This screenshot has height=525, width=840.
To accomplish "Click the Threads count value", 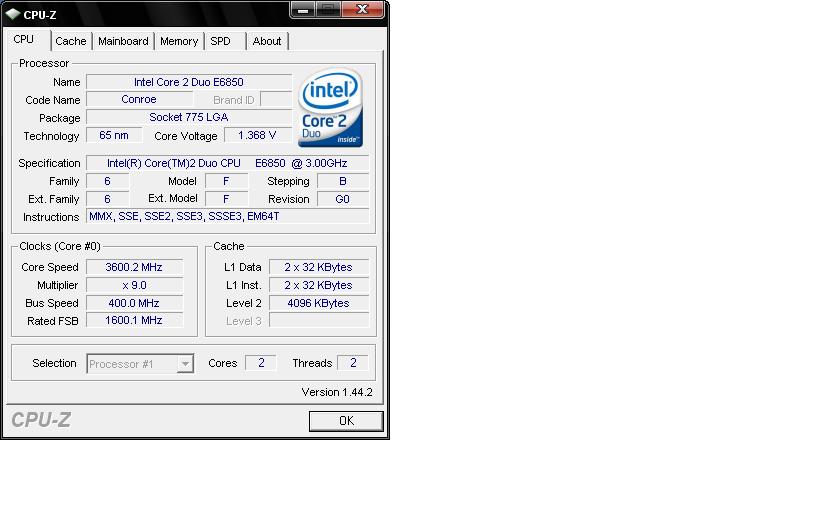I will pos(353,363).
